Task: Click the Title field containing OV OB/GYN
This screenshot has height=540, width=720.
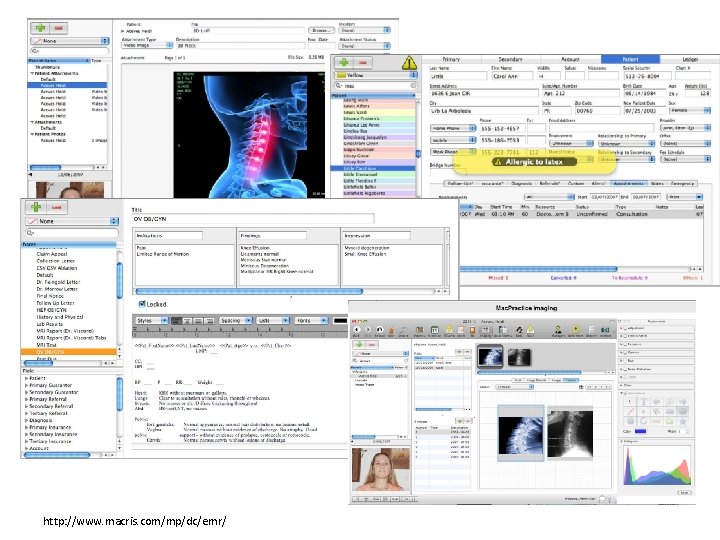Action: tap(253, 219)
